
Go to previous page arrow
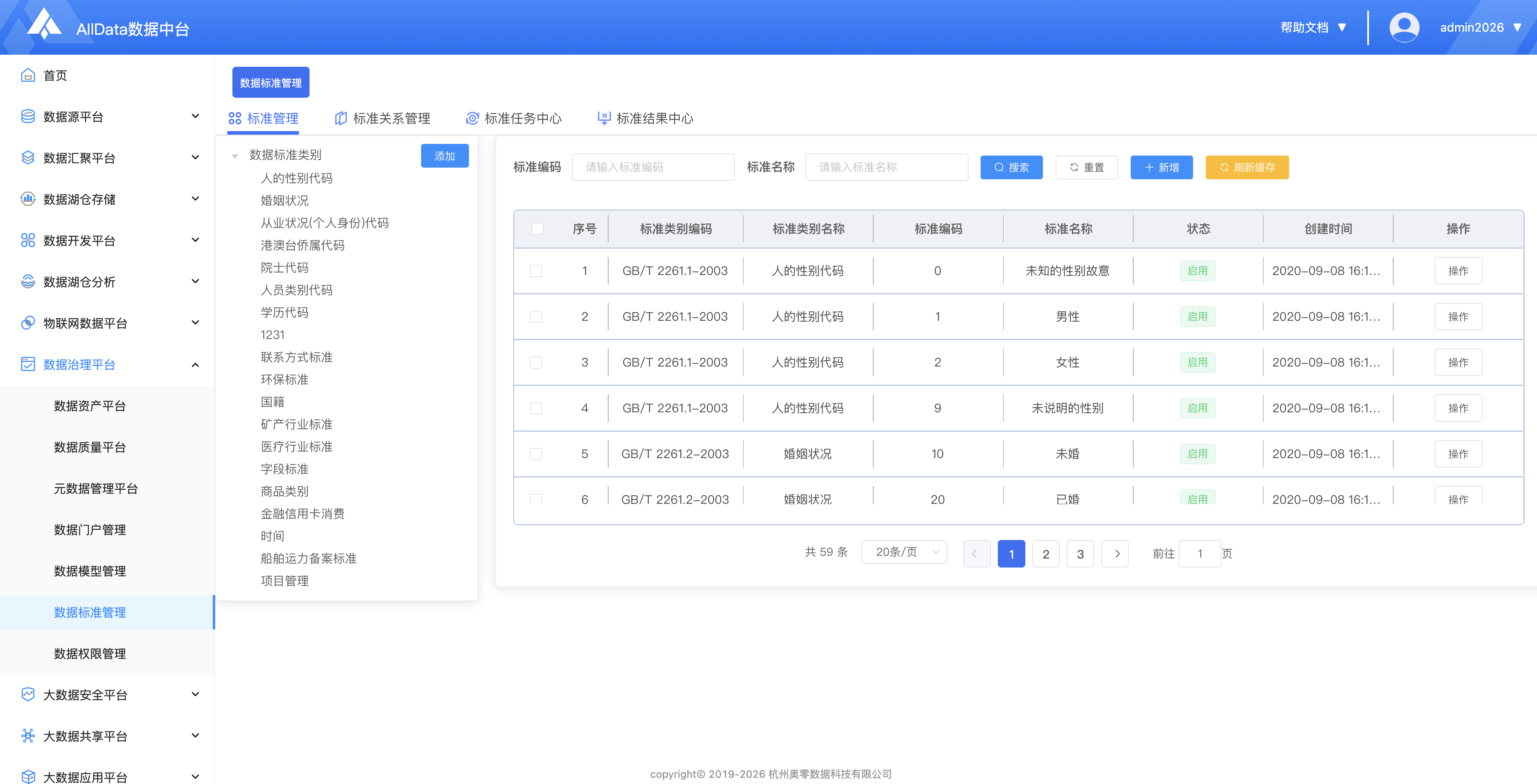976,554
